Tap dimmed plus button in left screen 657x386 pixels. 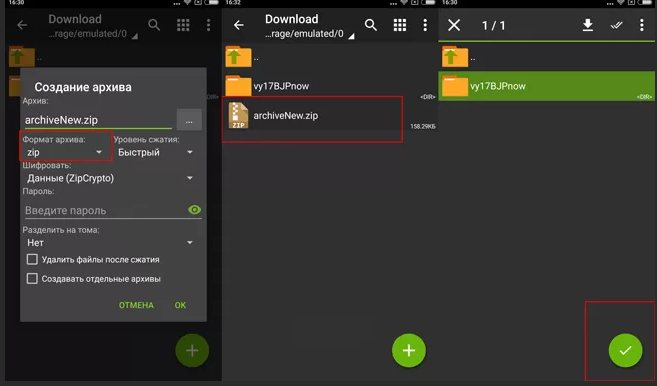tap(192, 350)
